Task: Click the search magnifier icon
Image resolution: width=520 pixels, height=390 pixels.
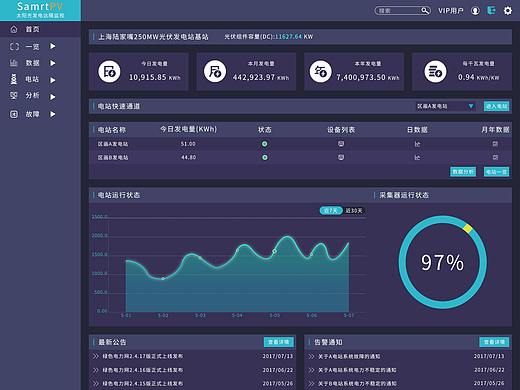Action: click(425, 11)
